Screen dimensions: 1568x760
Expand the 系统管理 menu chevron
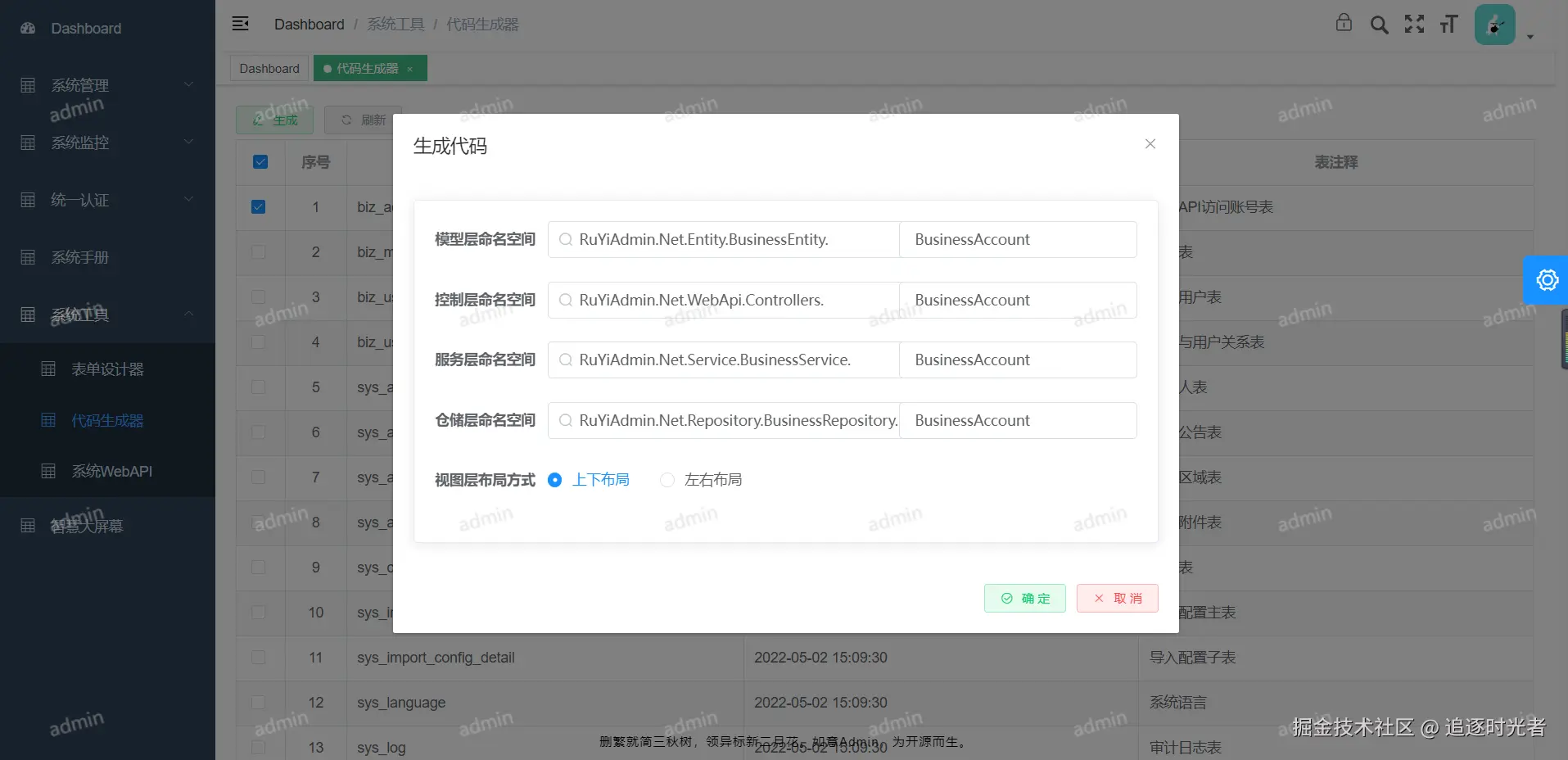tap(189, 84)
